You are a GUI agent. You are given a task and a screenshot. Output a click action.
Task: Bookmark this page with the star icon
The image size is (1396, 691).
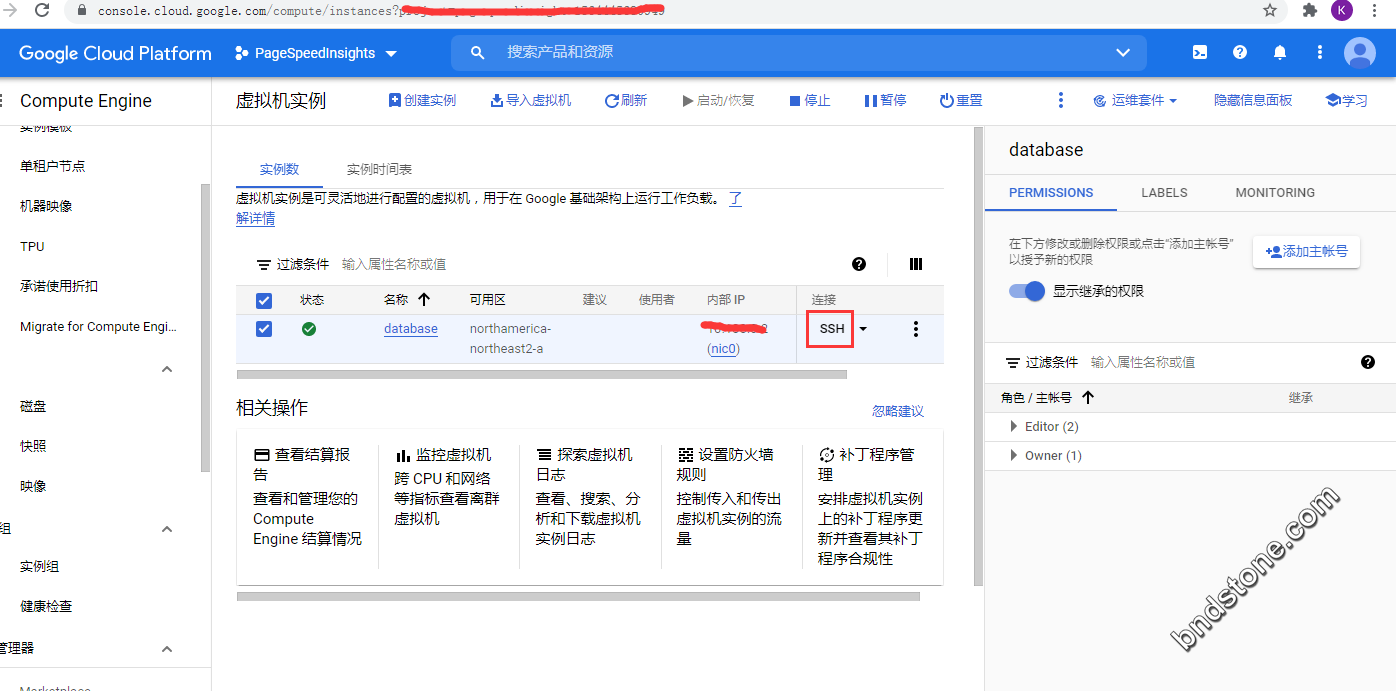point(1270,10)
